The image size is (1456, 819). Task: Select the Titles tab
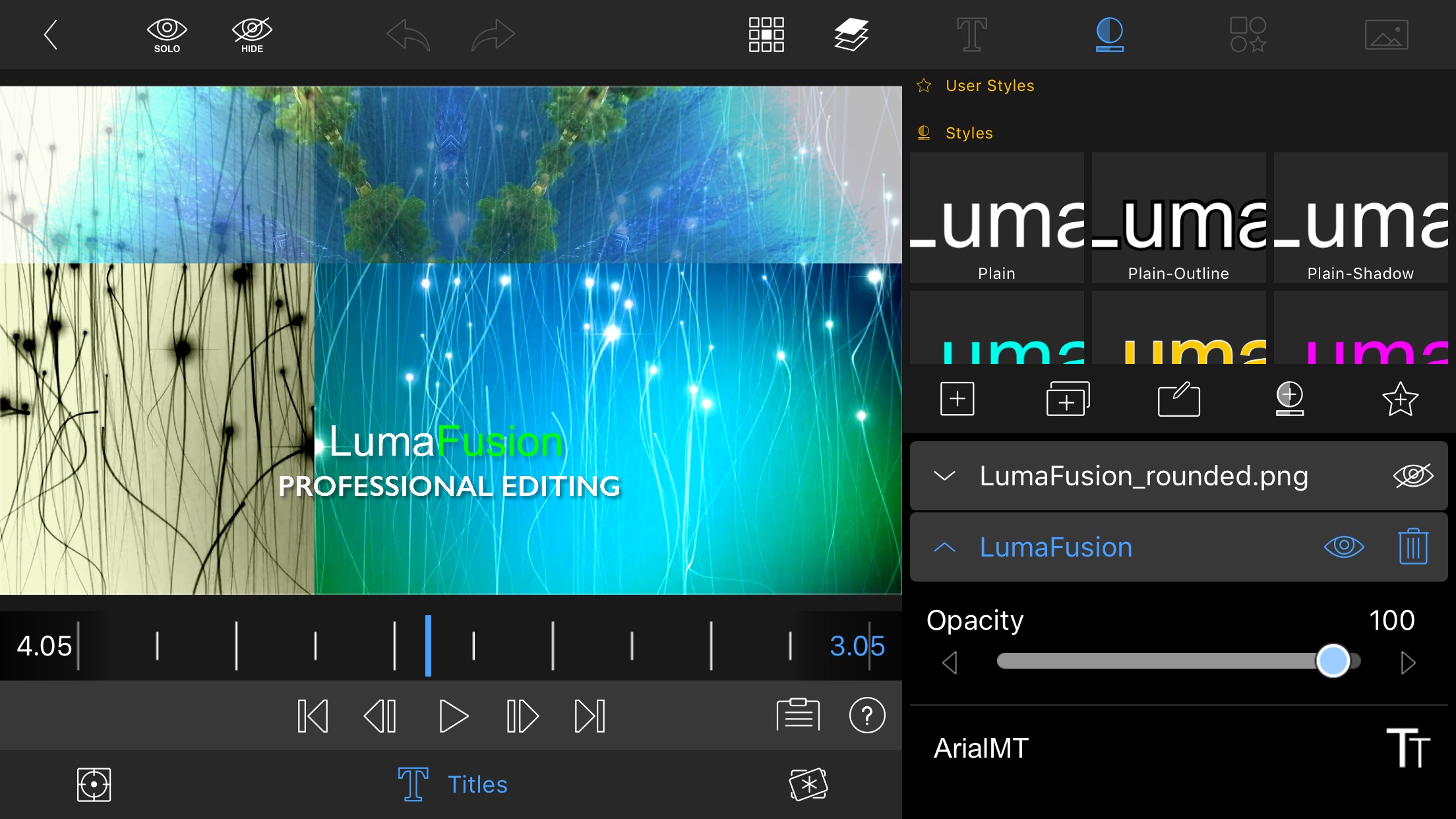(x=452, y=785)
